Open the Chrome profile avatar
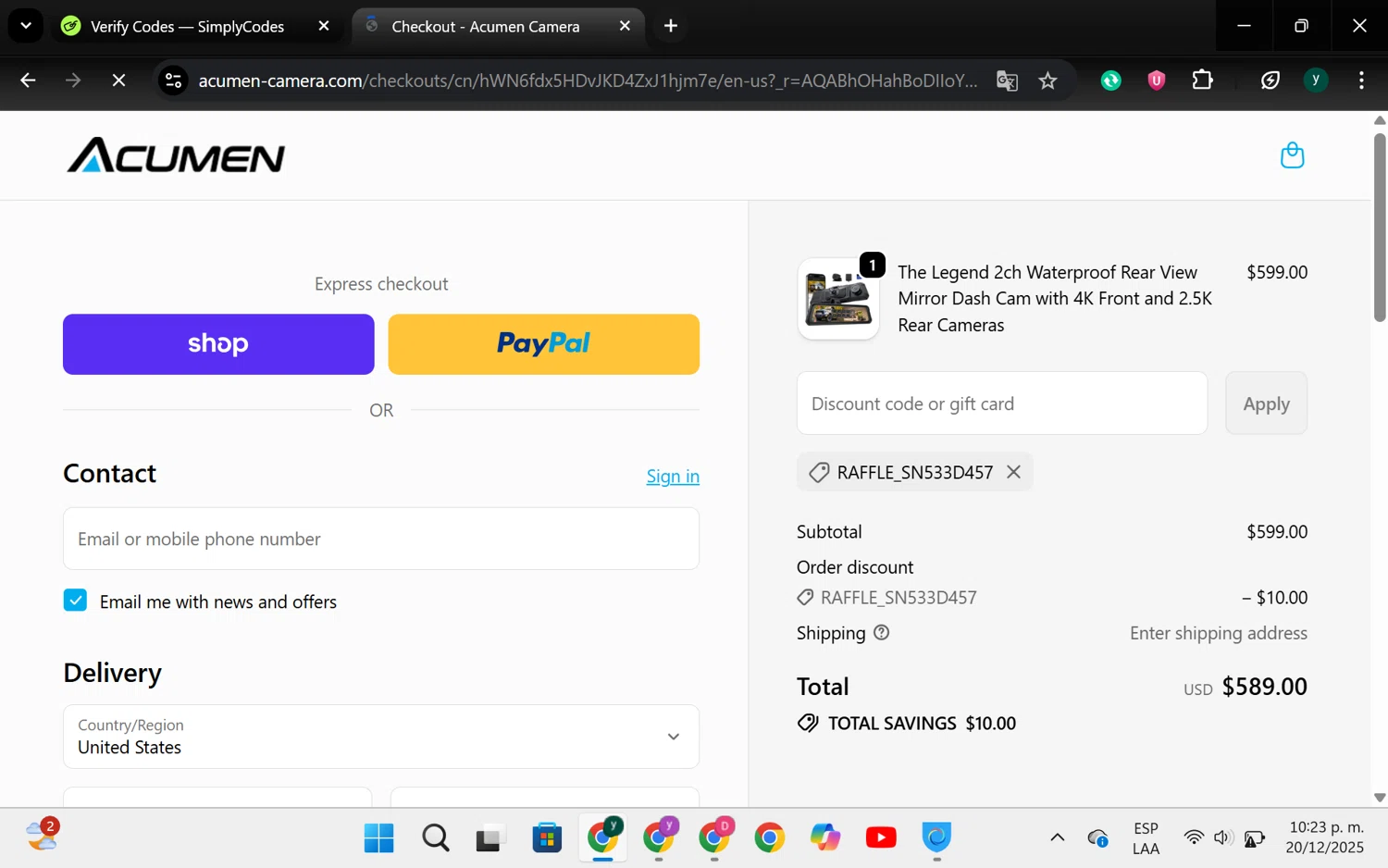The height and width of the screenshot is (868, 1388). click(1316, 81)
